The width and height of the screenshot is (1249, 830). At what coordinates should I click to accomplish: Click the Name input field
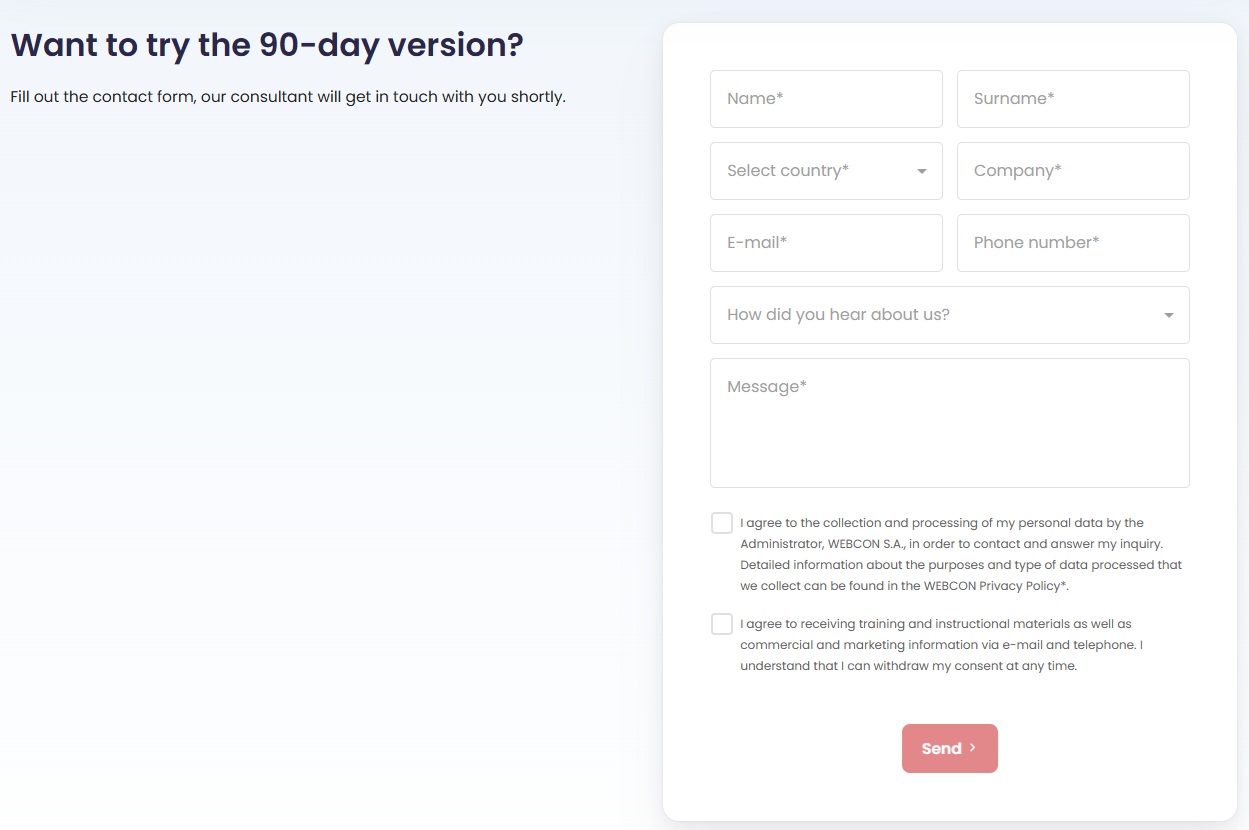pyautogui.click(x=826, y=99)
